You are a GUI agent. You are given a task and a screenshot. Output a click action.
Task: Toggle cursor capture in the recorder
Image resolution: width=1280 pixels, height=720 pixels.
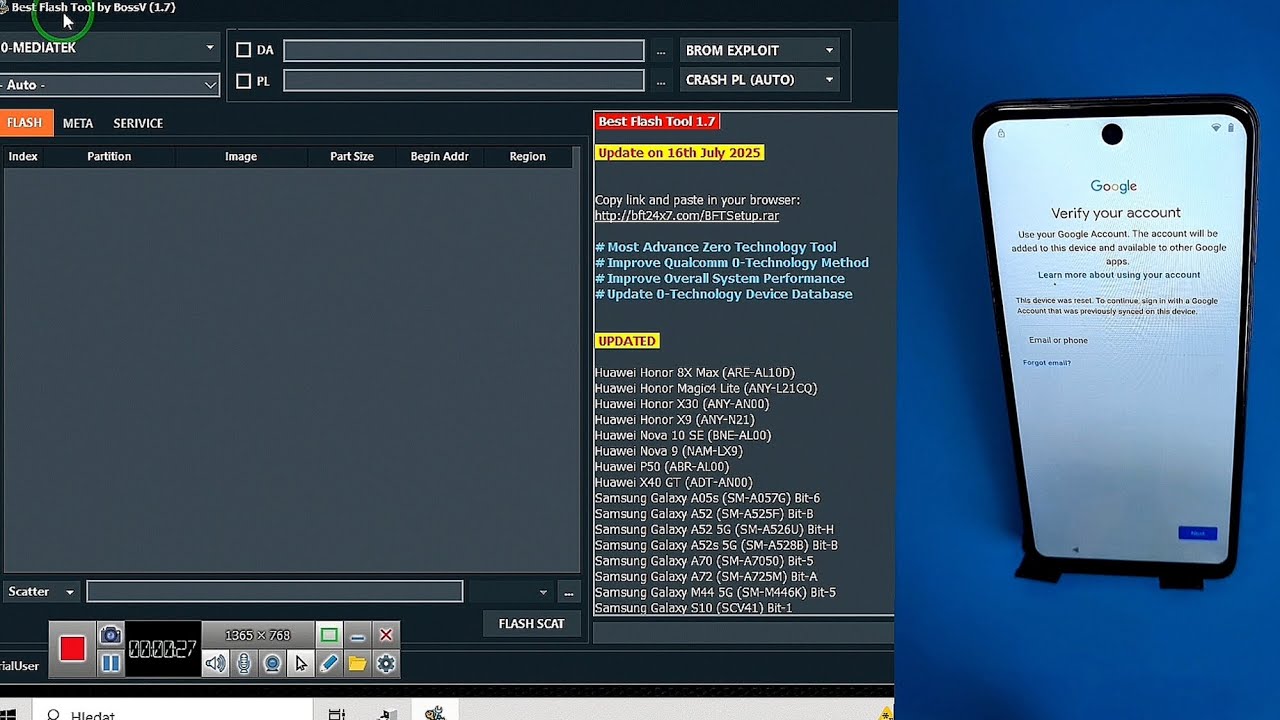[x=300, y=663]
